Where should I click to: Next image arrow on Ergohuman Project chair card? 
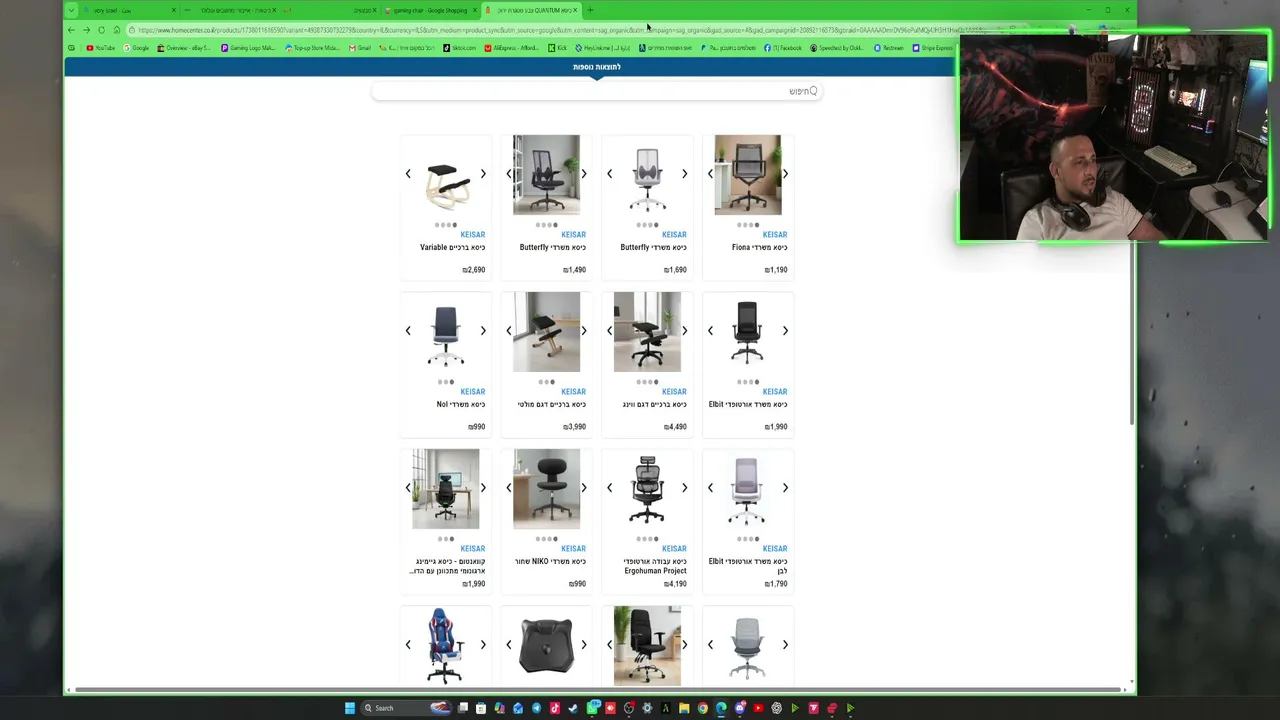point(684,488)
